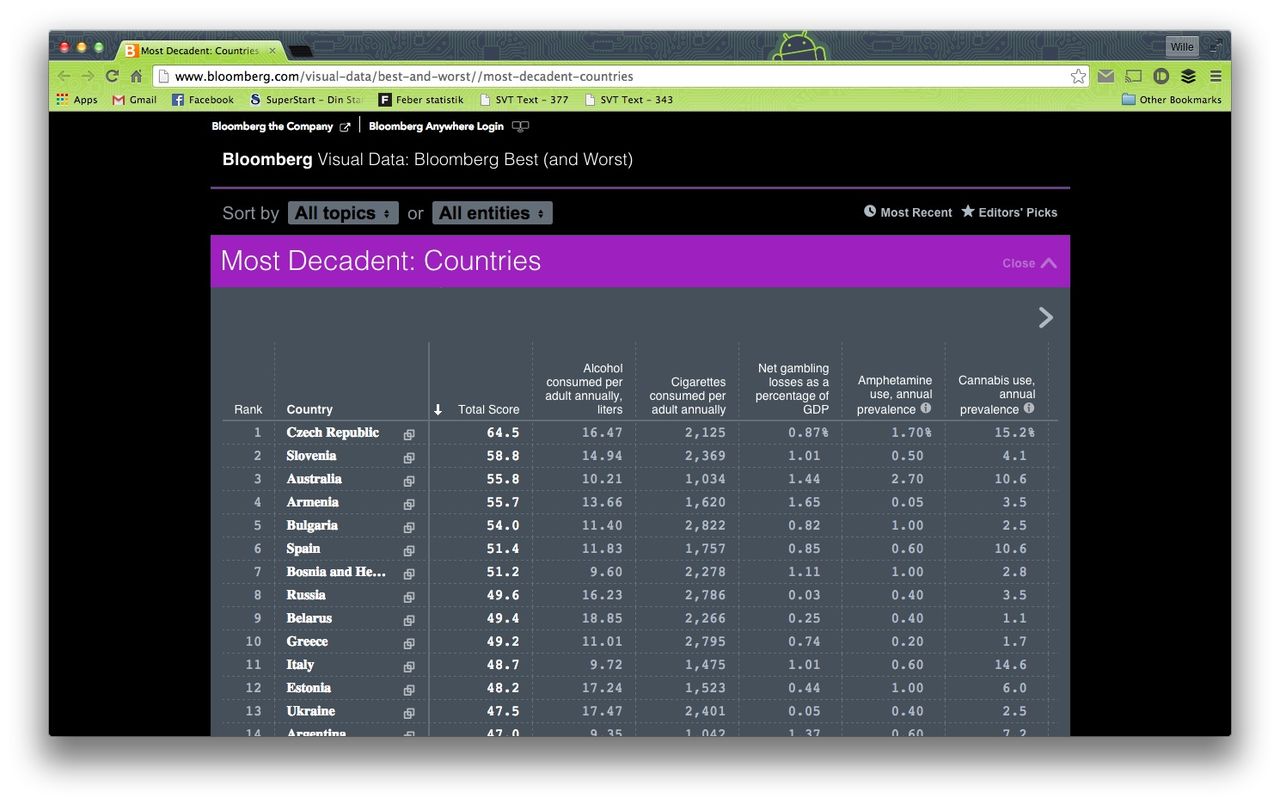Click the Buffer stack extension icon
This screenshot has height=804, width=1280.
pos(1188,76)
